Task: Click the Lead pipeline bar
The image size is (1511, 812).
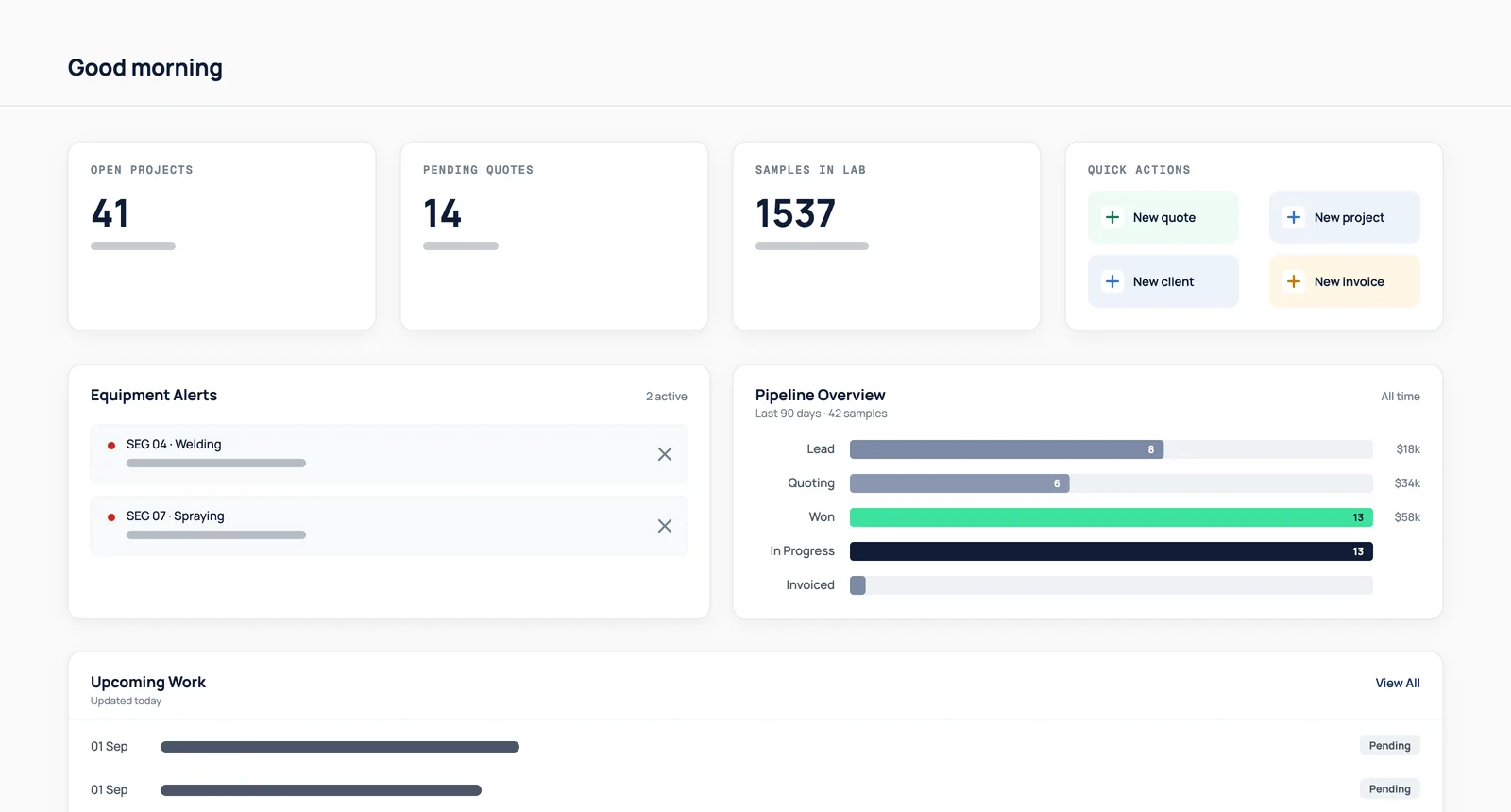Action: pyautogui.click(x=1007, y=449)
